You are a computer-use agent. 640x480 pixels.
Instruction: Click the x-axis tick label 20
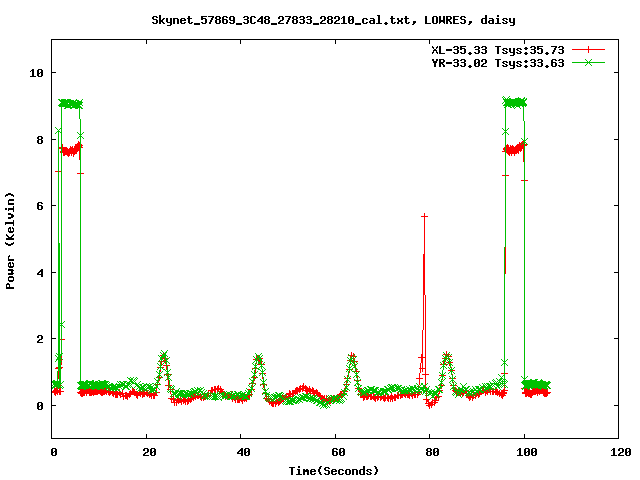(149, 452)
